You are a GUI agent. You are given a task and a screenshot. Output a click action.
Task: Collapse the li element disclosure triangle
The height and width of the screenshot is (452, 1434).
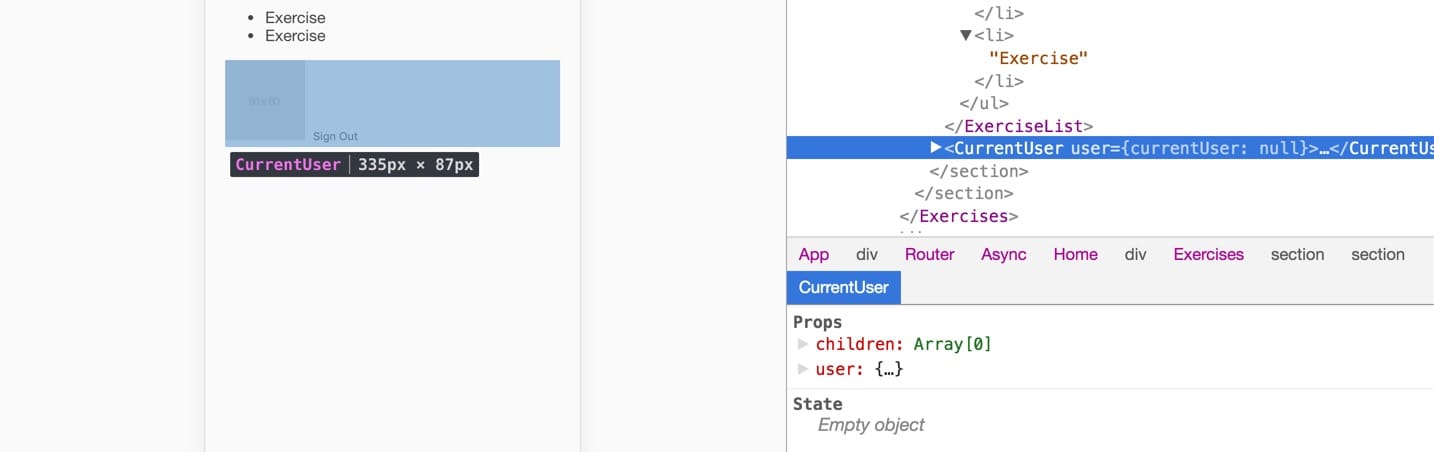pos(966,35)
